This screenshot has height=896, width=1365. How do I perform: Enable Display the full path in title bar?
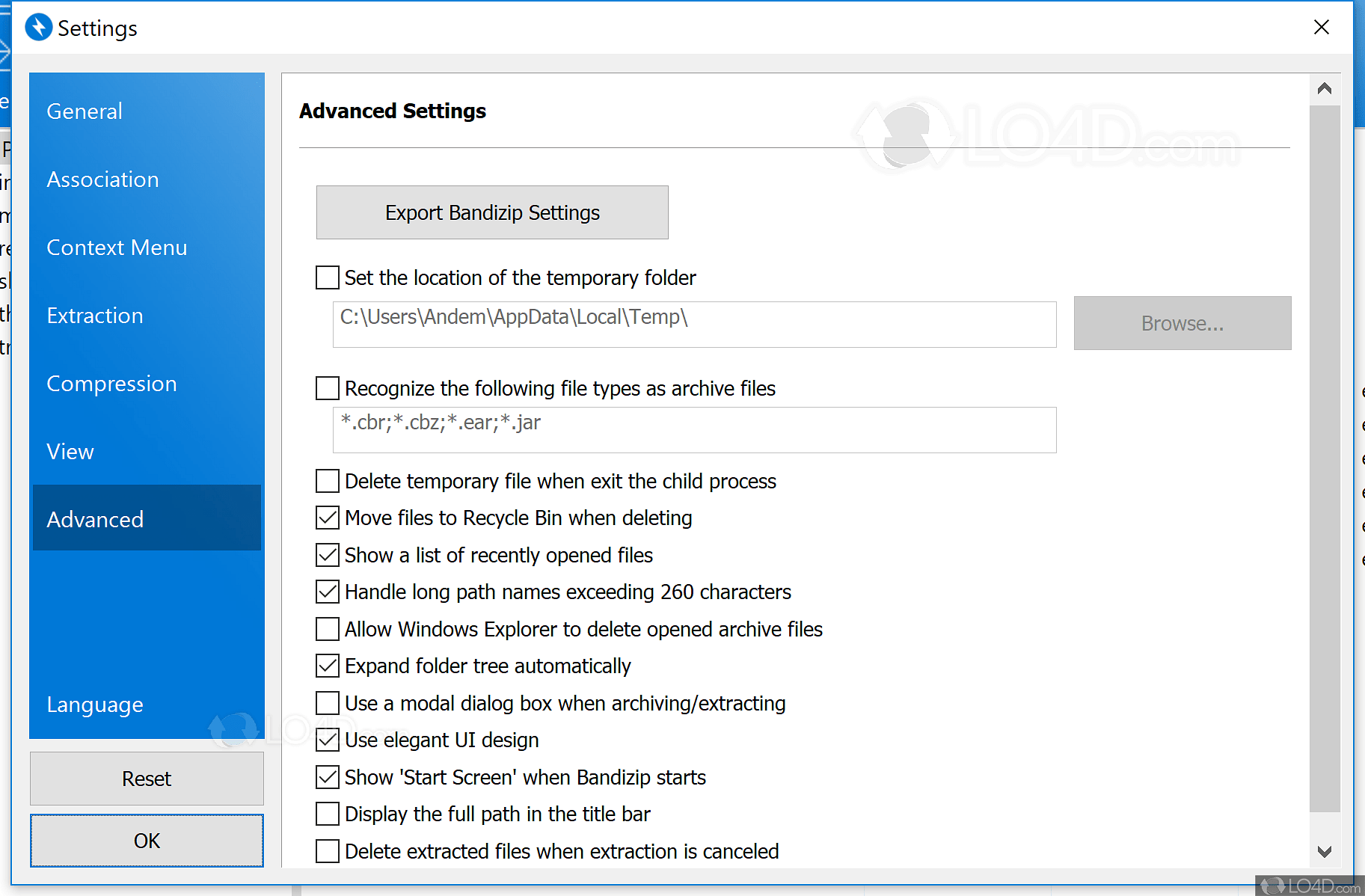pos(328,814)
